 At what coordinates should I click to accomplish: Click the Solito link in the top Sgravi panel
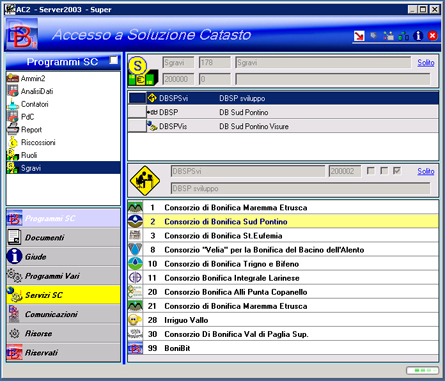[x=426, y=63]
